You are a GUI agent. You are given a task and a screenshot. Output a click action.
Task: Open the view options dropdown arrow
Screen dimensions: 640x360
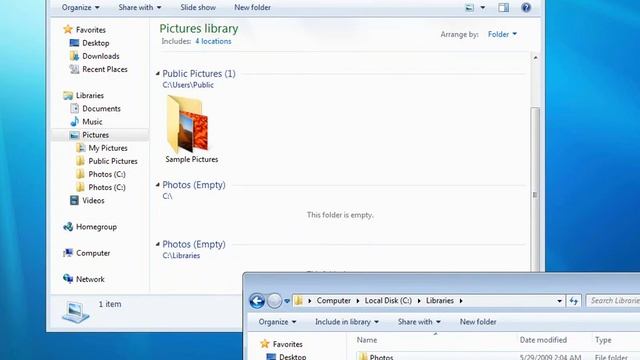483,7
